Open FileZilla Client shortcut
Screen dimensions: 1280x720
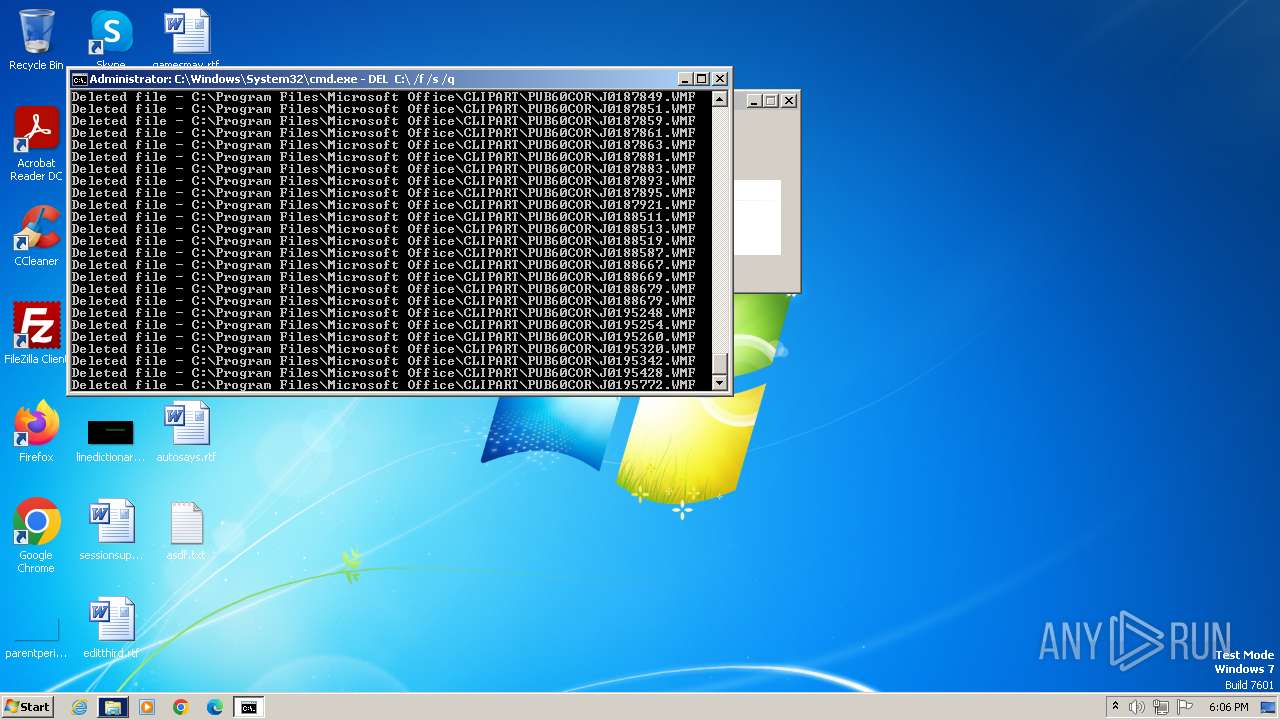[x=36, y=334]
